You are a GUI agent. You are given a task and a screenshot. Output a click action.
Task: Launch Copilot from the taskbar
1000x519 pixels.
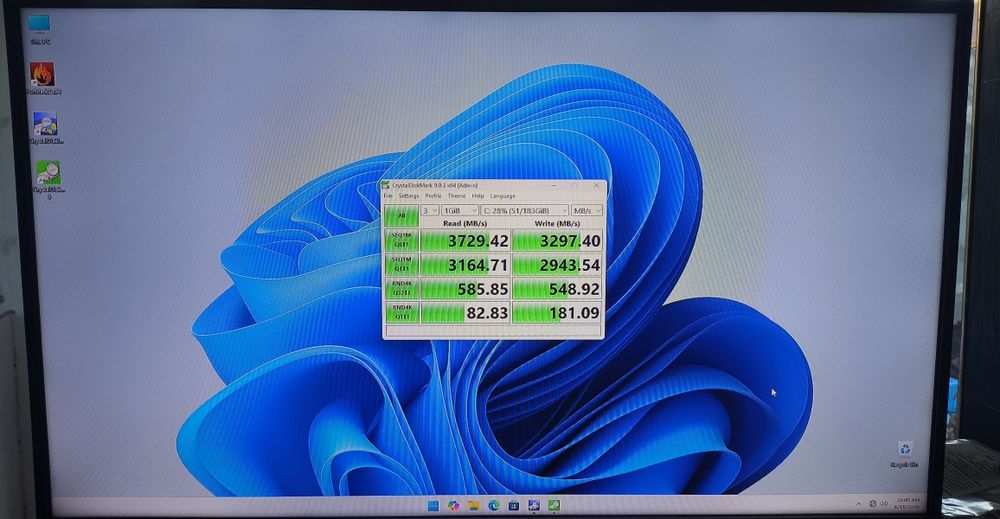[453, 506]
